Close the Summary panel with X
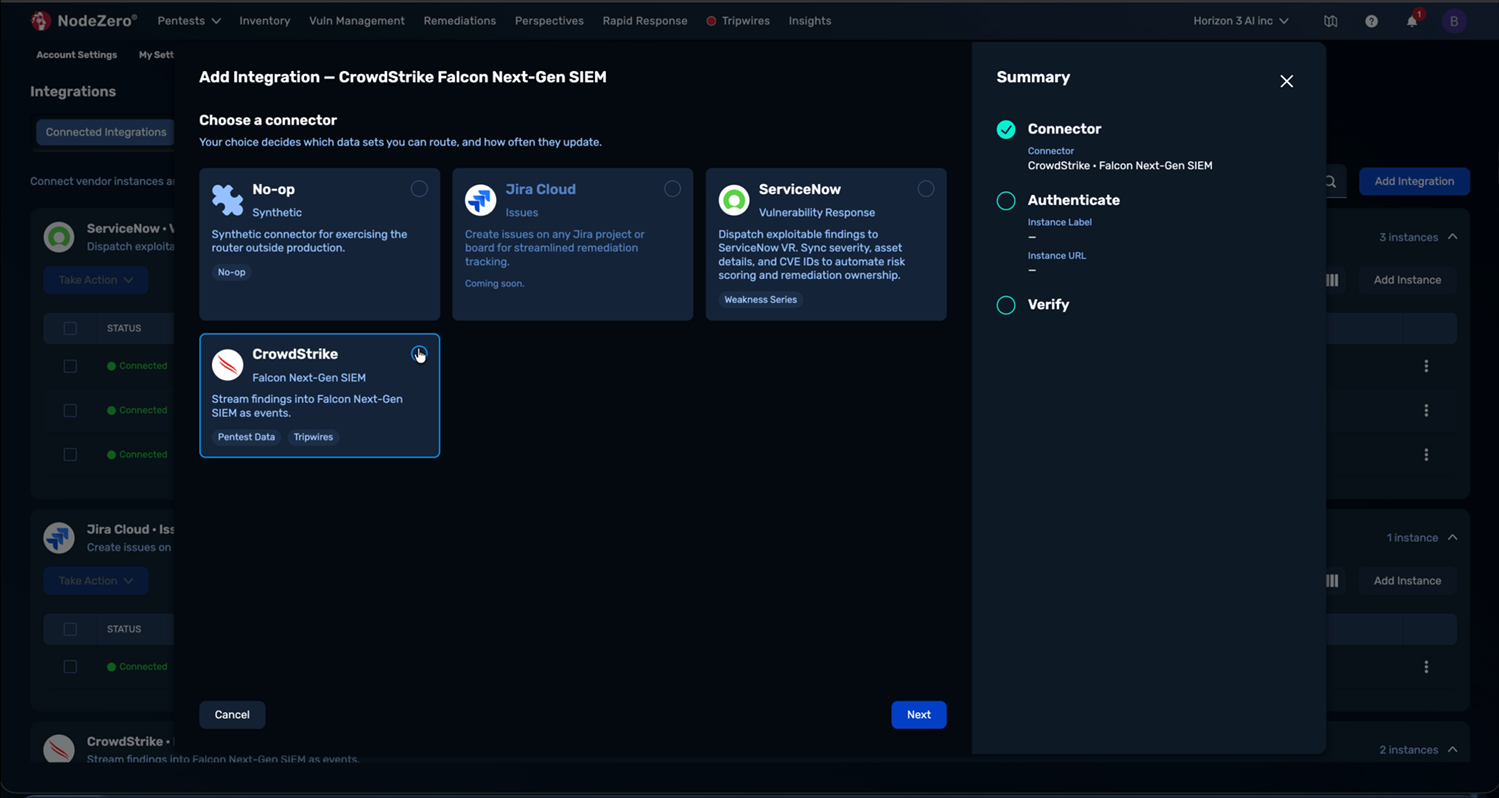Image resolution: width=1499 pixels, height=798 pixels. coord(1287,81)
